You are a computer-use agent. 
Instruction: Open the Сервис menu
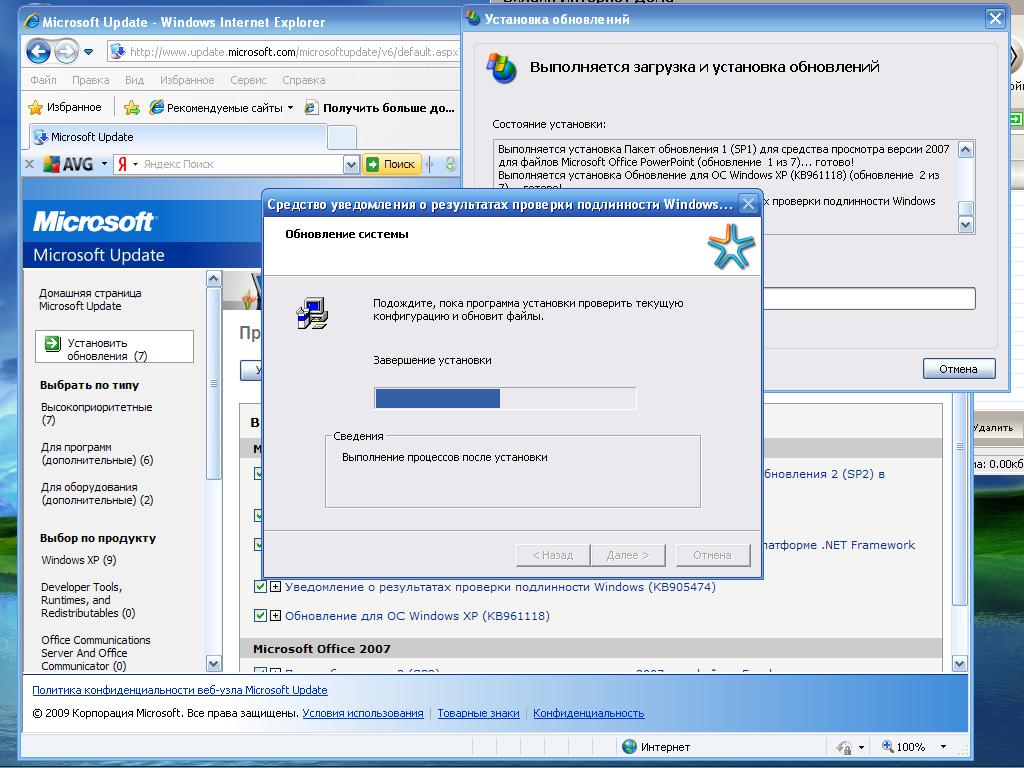[x=248, y=80]
